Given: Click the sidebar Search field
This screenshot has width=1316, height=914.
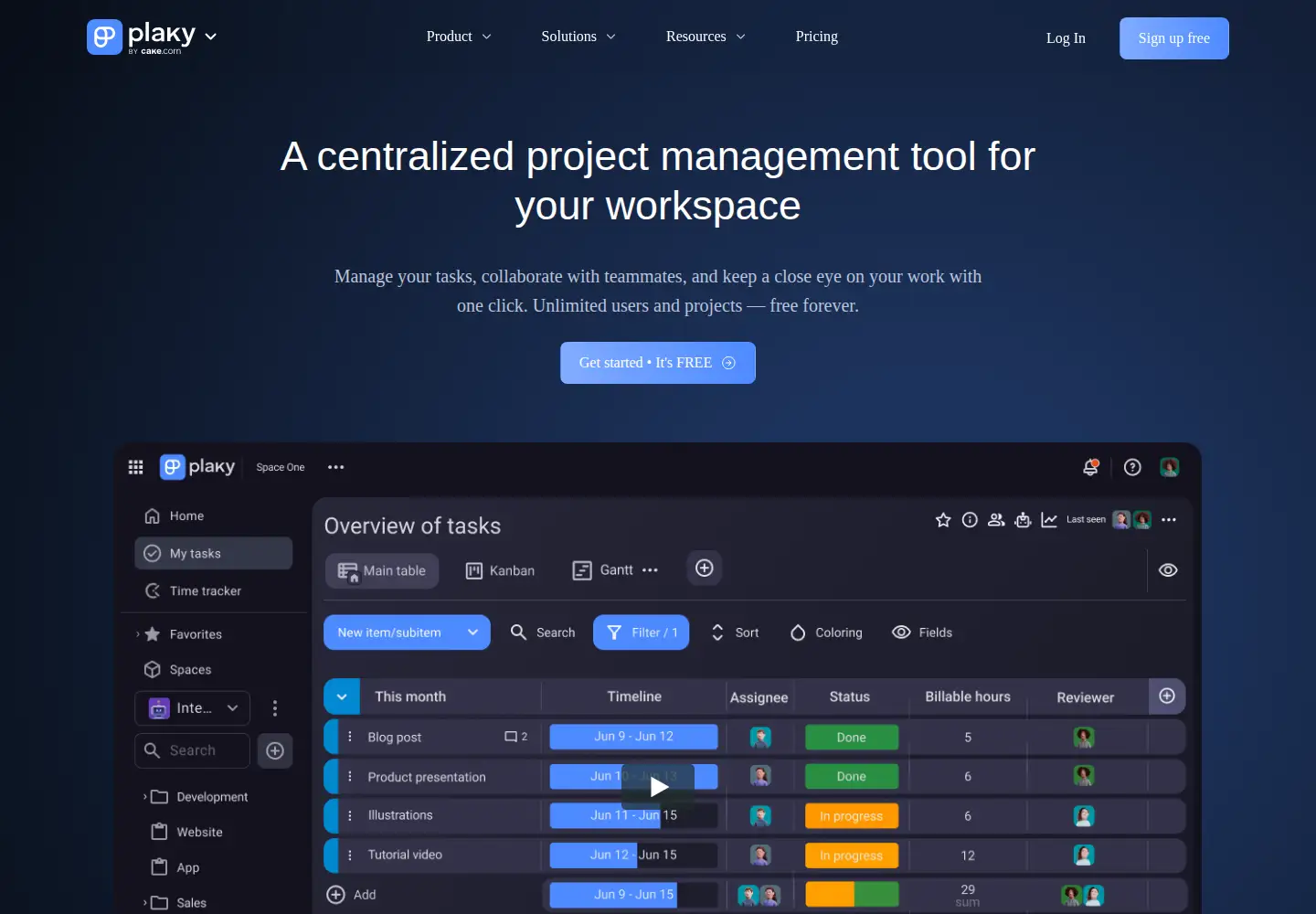Looking at the screenshot, I should 192,751.
